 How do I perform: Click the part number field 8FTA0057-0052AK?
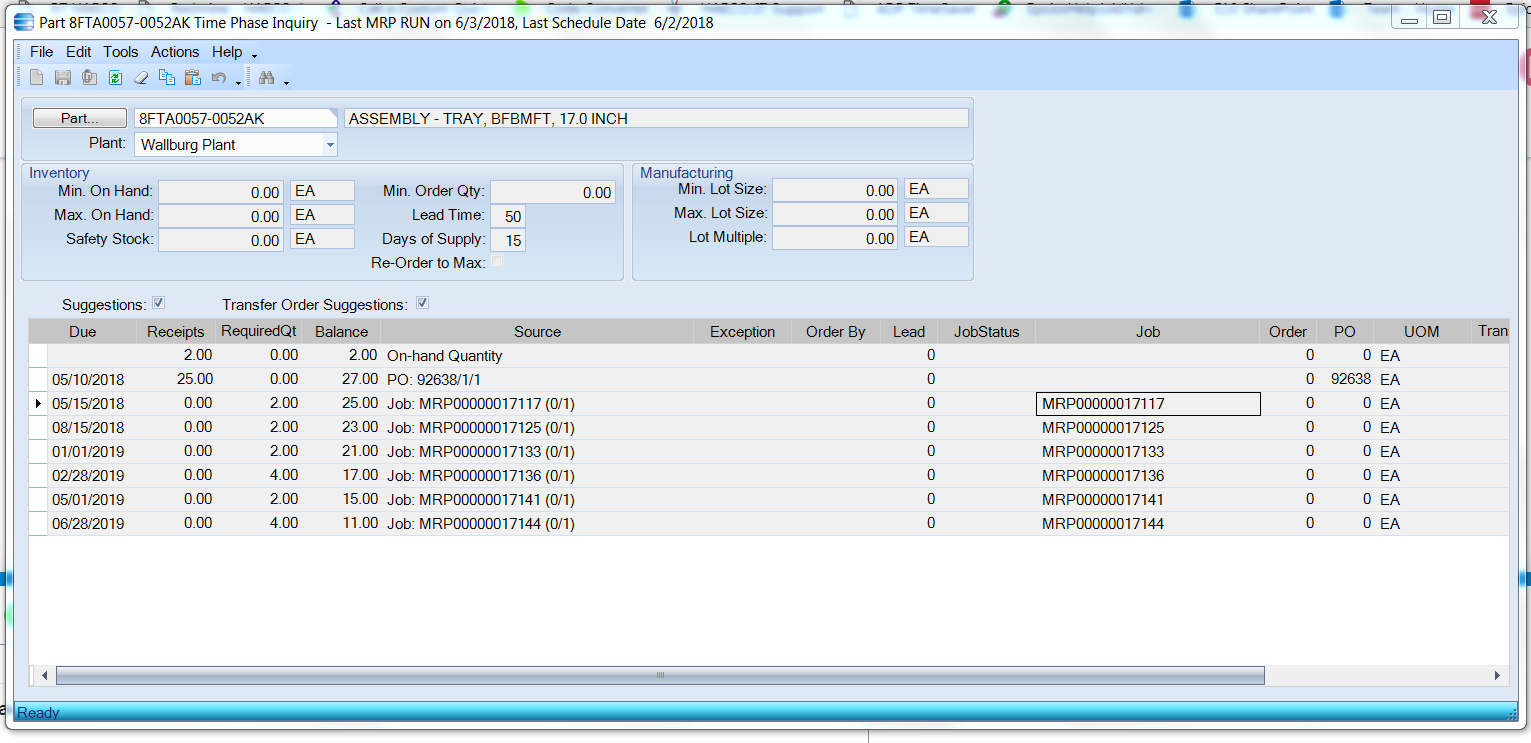(x=236, y=118)
